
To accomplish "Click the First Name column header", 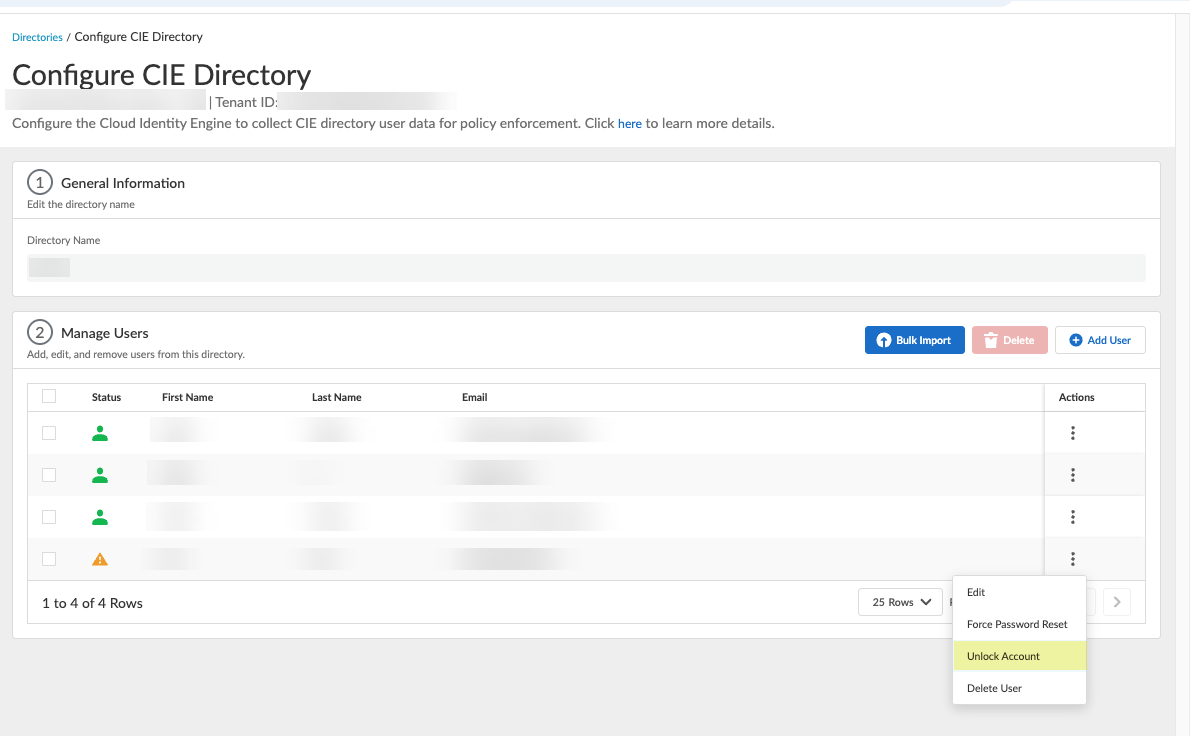I will pyautogui.click(x=187, y=398).
